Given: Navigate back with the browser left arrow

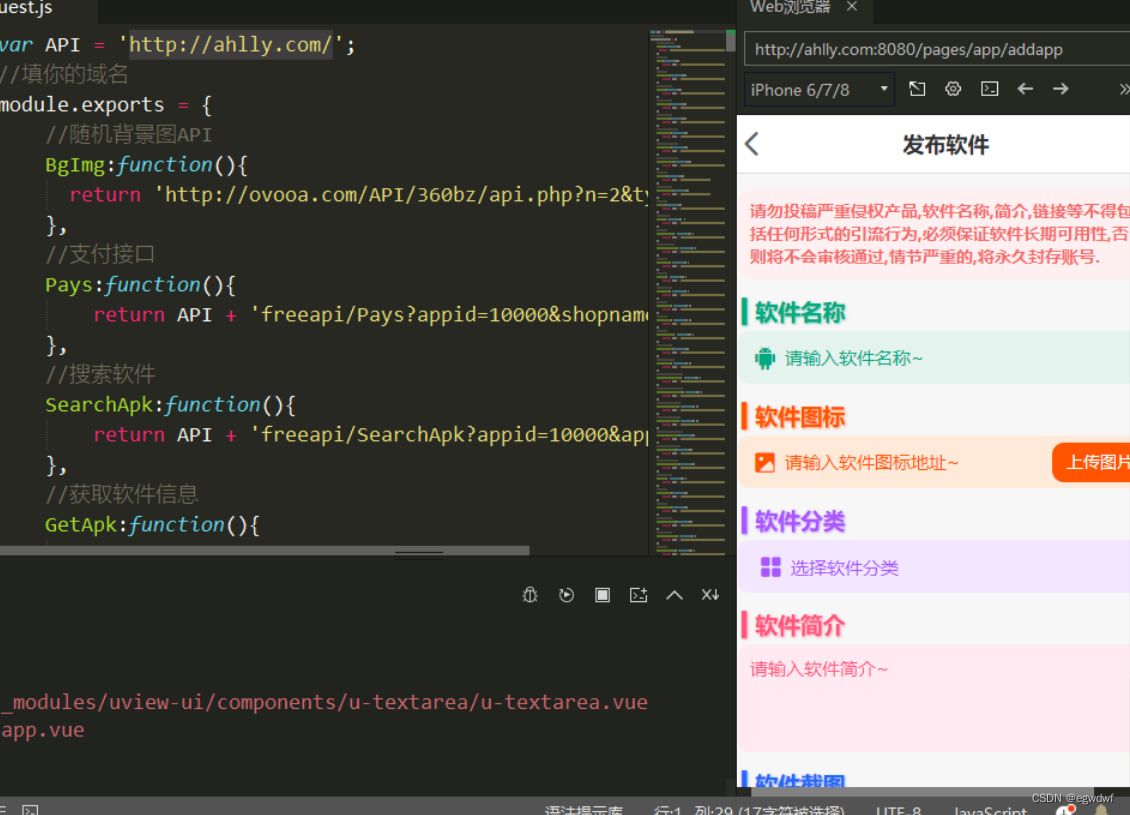Looking at the screenshot, I should [1025, 89].
